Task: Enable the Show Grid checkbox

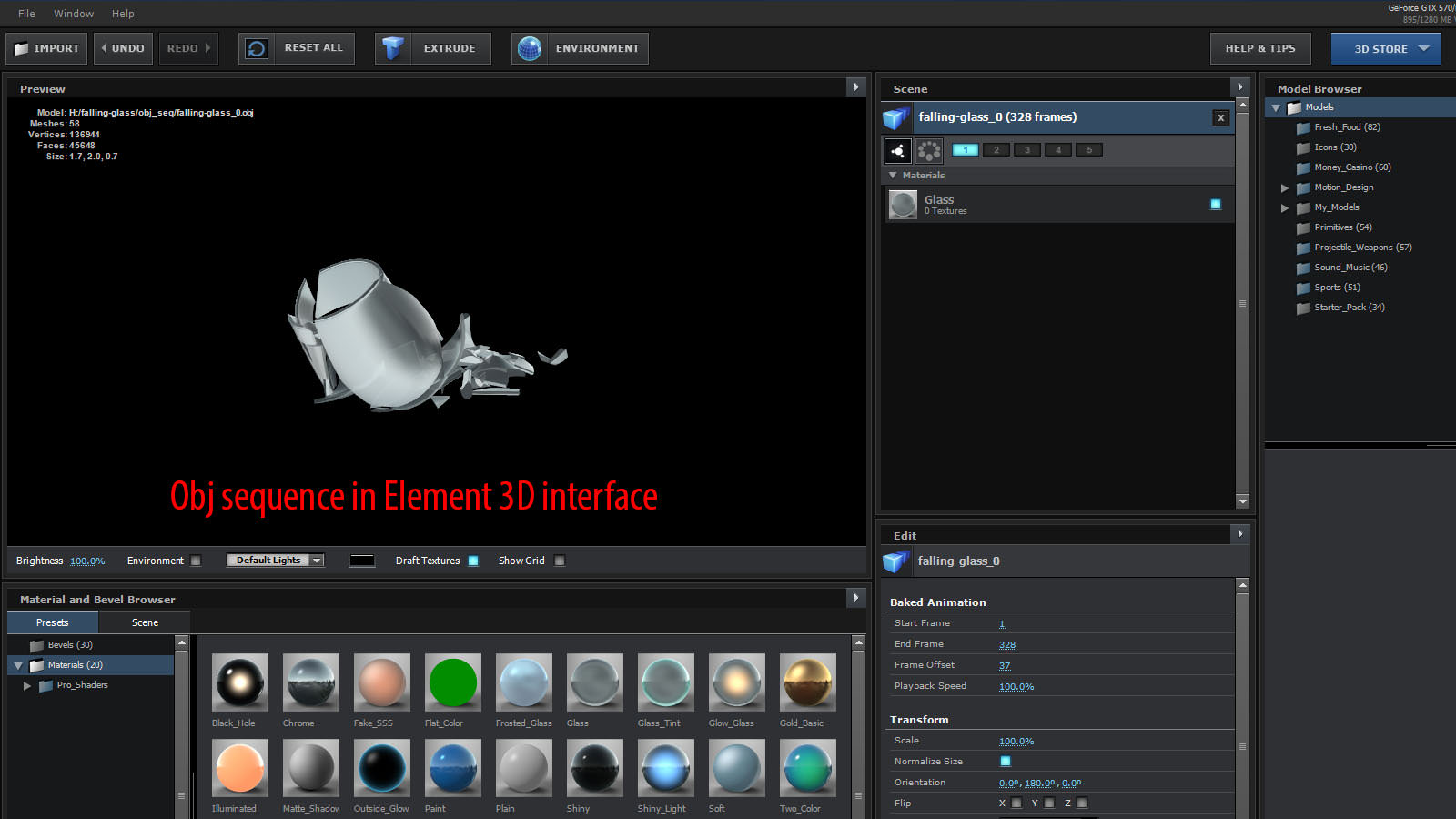Action: [x=560, y=561]
